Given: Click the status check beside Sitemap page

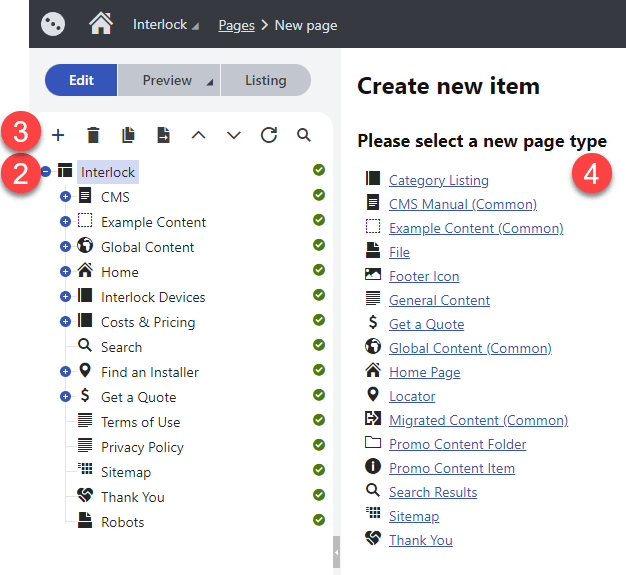Looking at the screenshot, I should point(319,470).
